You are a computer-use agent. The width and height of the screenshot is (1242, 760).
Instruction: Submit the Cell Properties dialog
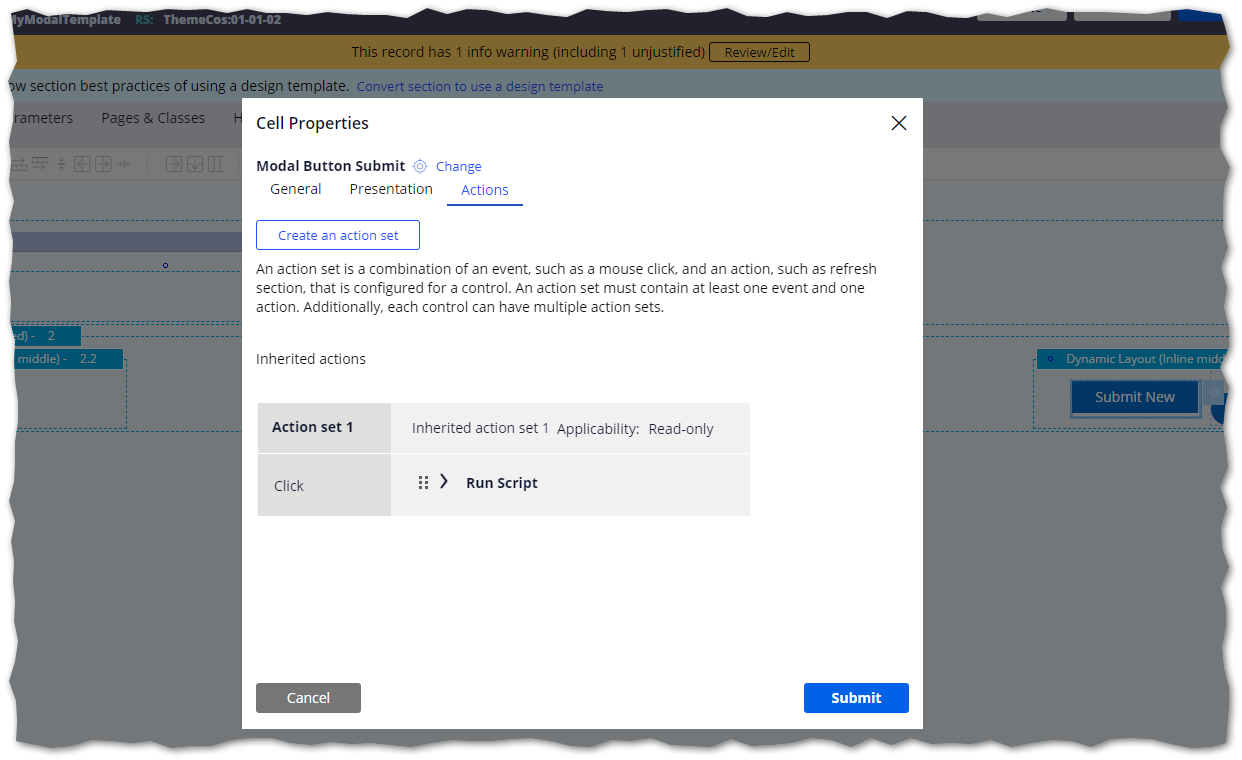856,697
